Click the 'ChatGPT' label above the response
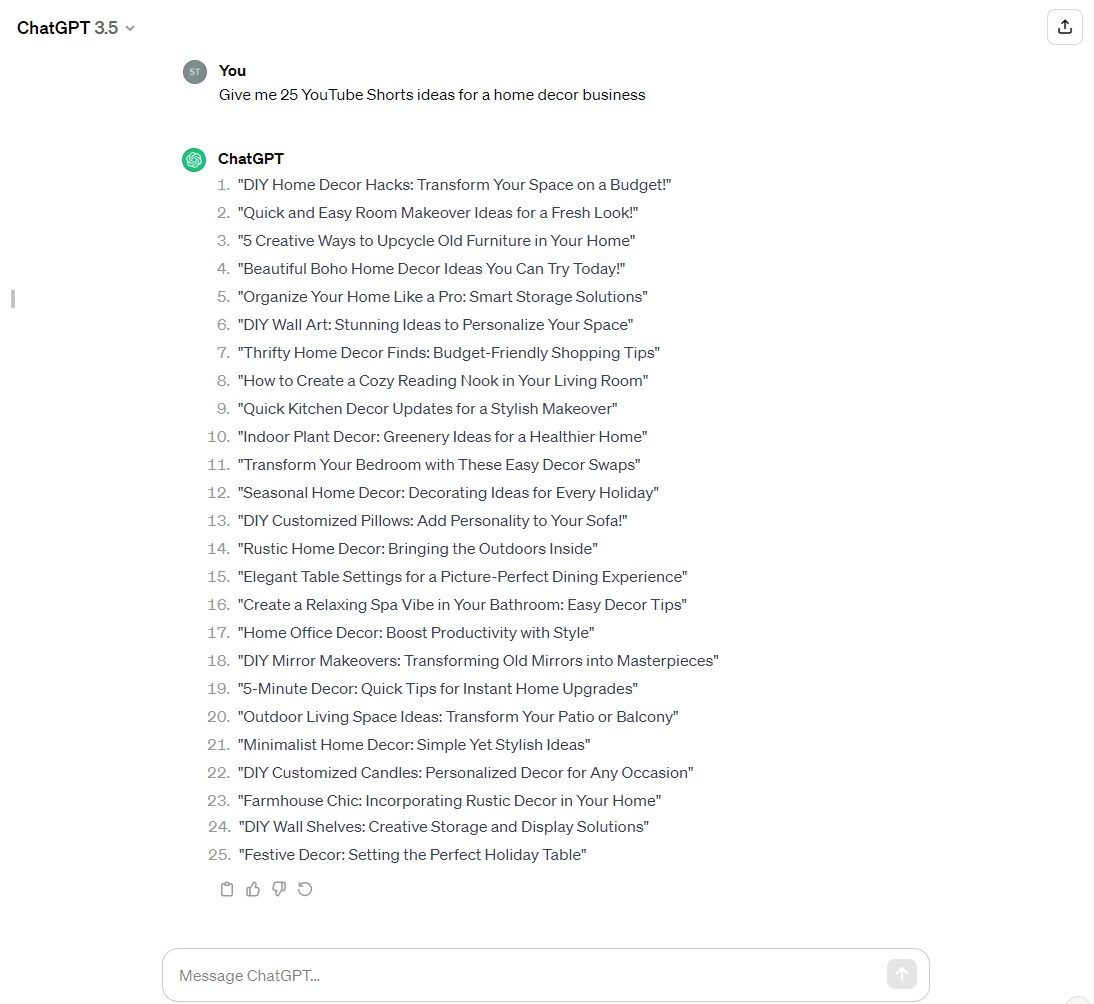Image resolution: width=1094 pixels, height=1004 pixels. pos(251,159)
